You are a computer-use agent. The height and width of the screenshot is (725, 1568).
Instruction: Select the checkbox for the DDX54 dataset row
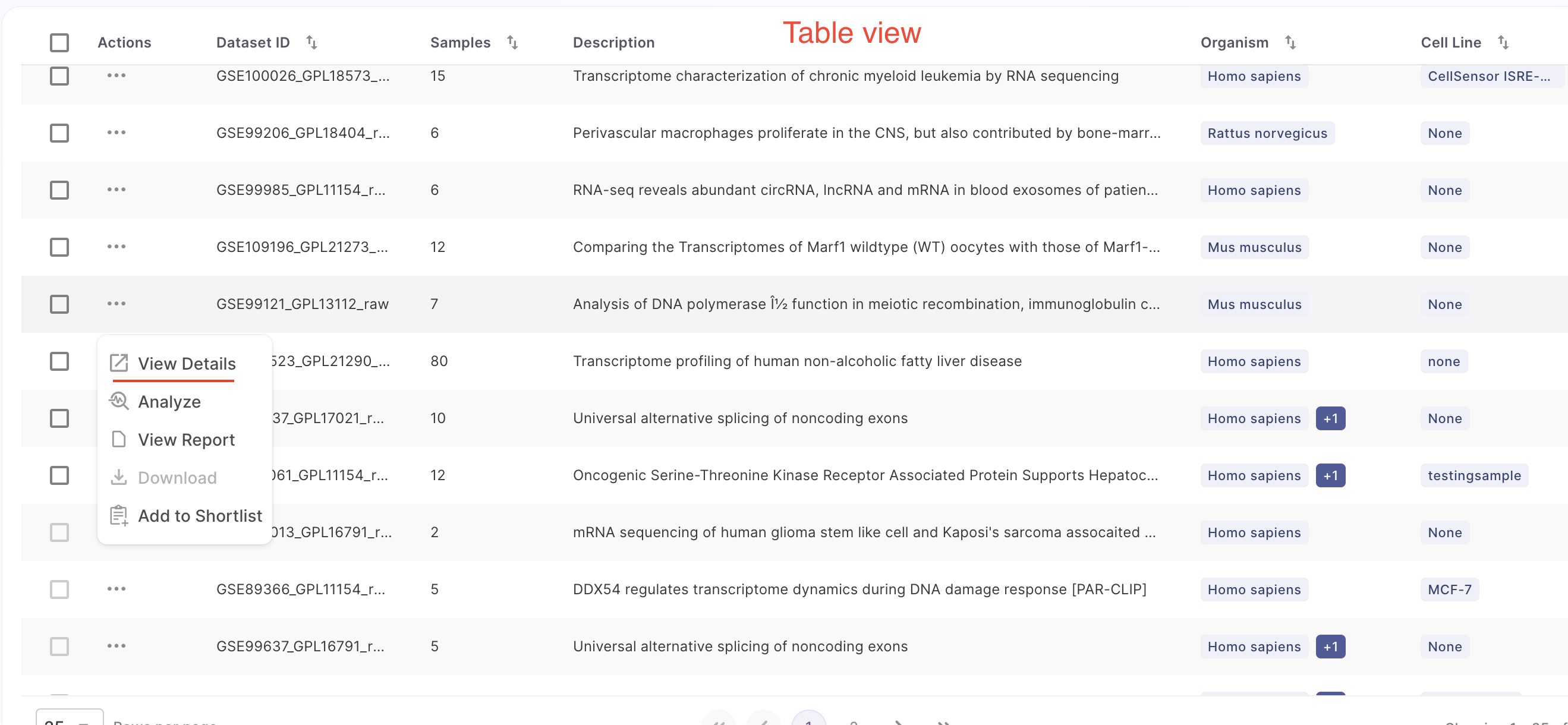point(59,589)
